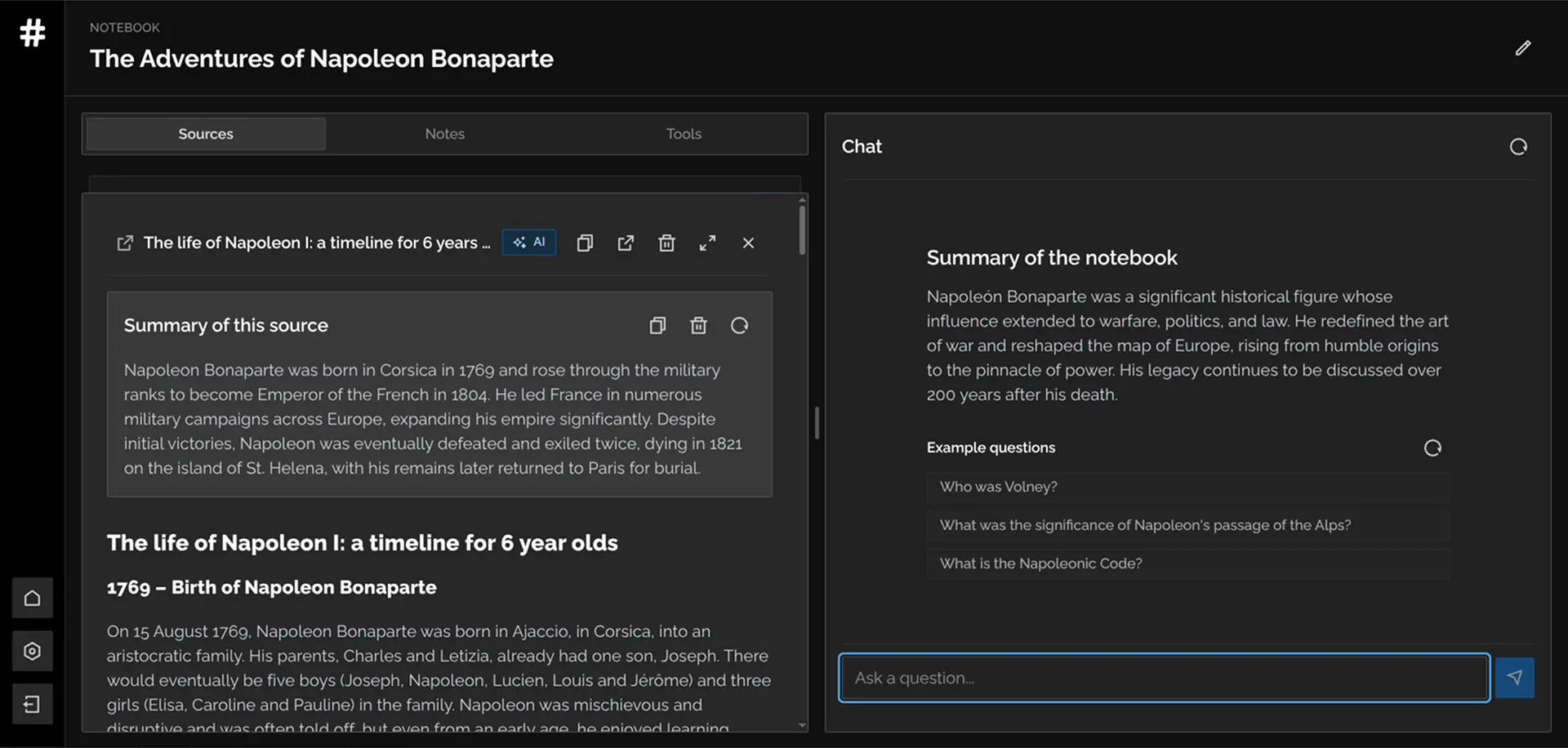
Task: Return to Home from the sidebar
Action: coord(32,597)
